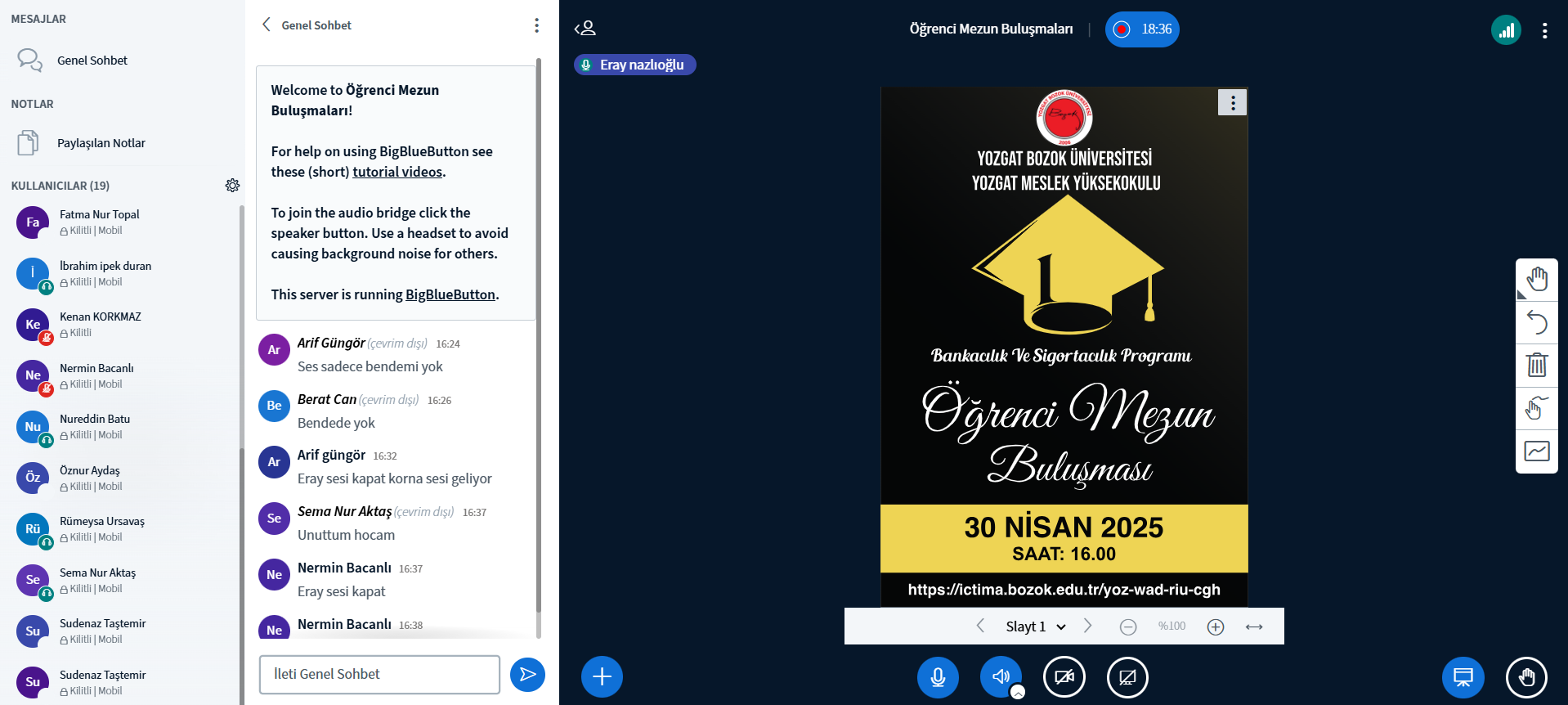Minimize presentation with blue screen button

[x=1463, y=677]
